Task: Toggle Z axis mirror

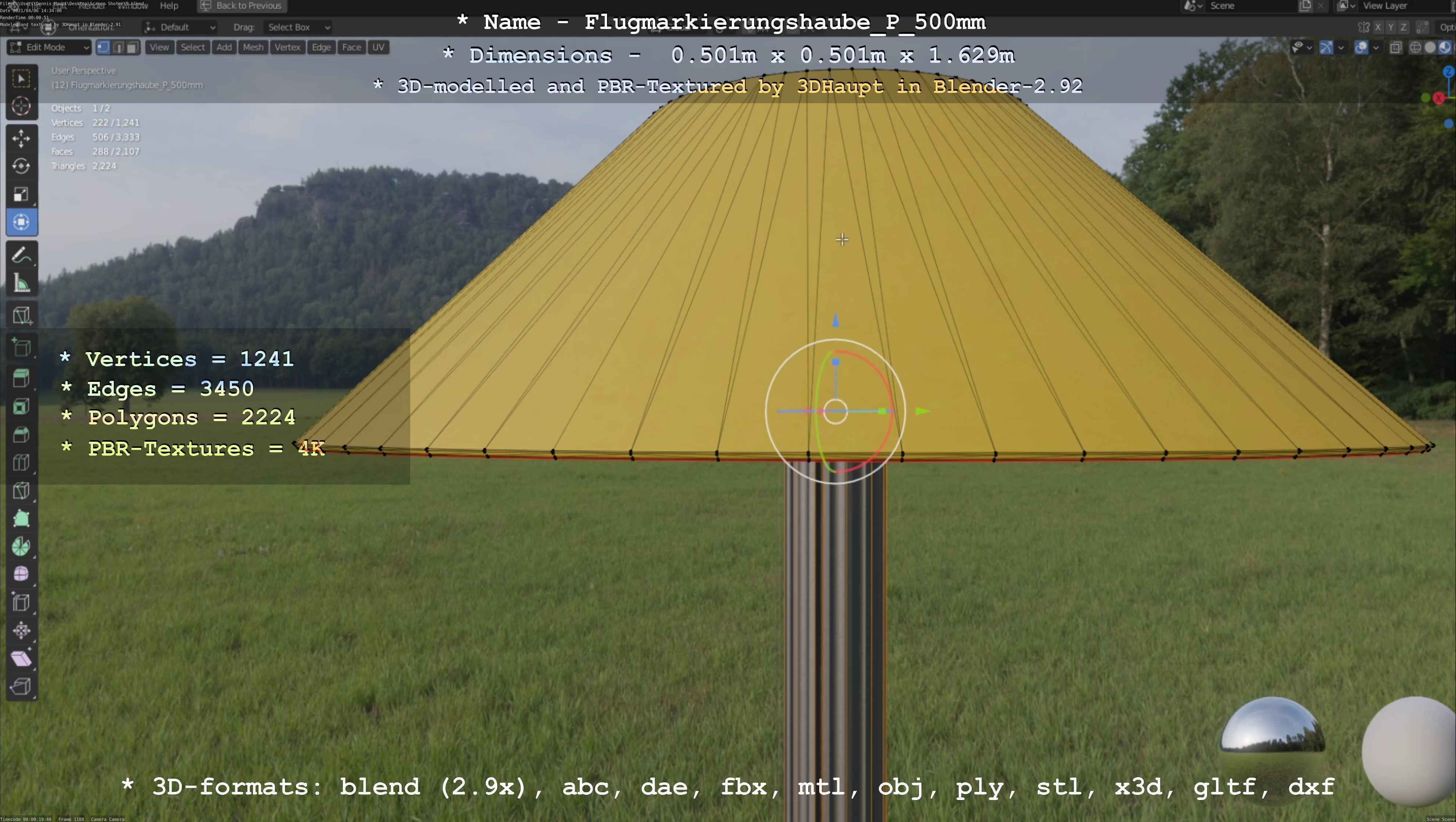Action: tap(1403, 27)
